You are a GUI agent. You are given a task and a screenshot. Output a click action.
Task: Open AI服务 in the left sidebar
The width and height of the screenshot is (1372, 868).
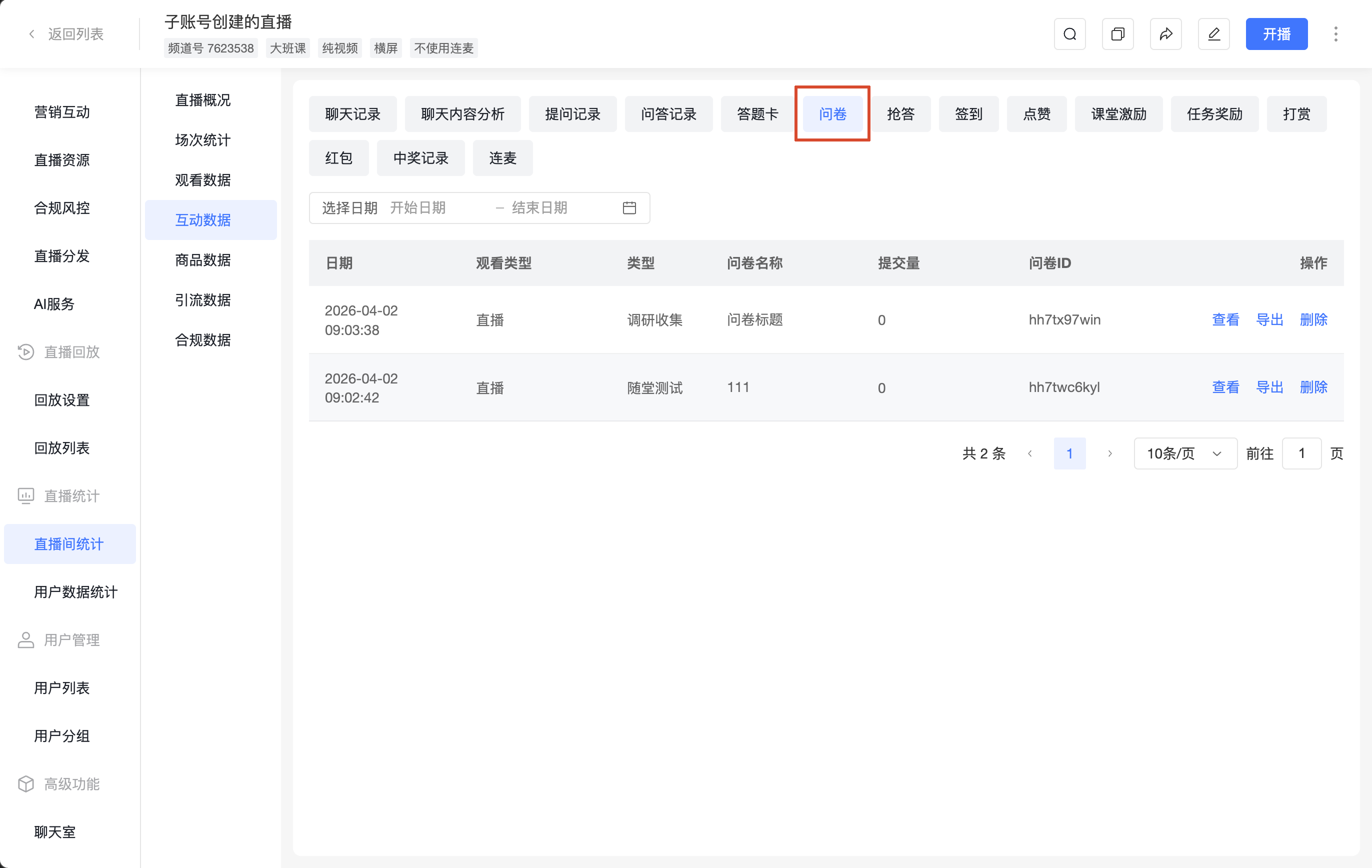click(x=54, y=304)
